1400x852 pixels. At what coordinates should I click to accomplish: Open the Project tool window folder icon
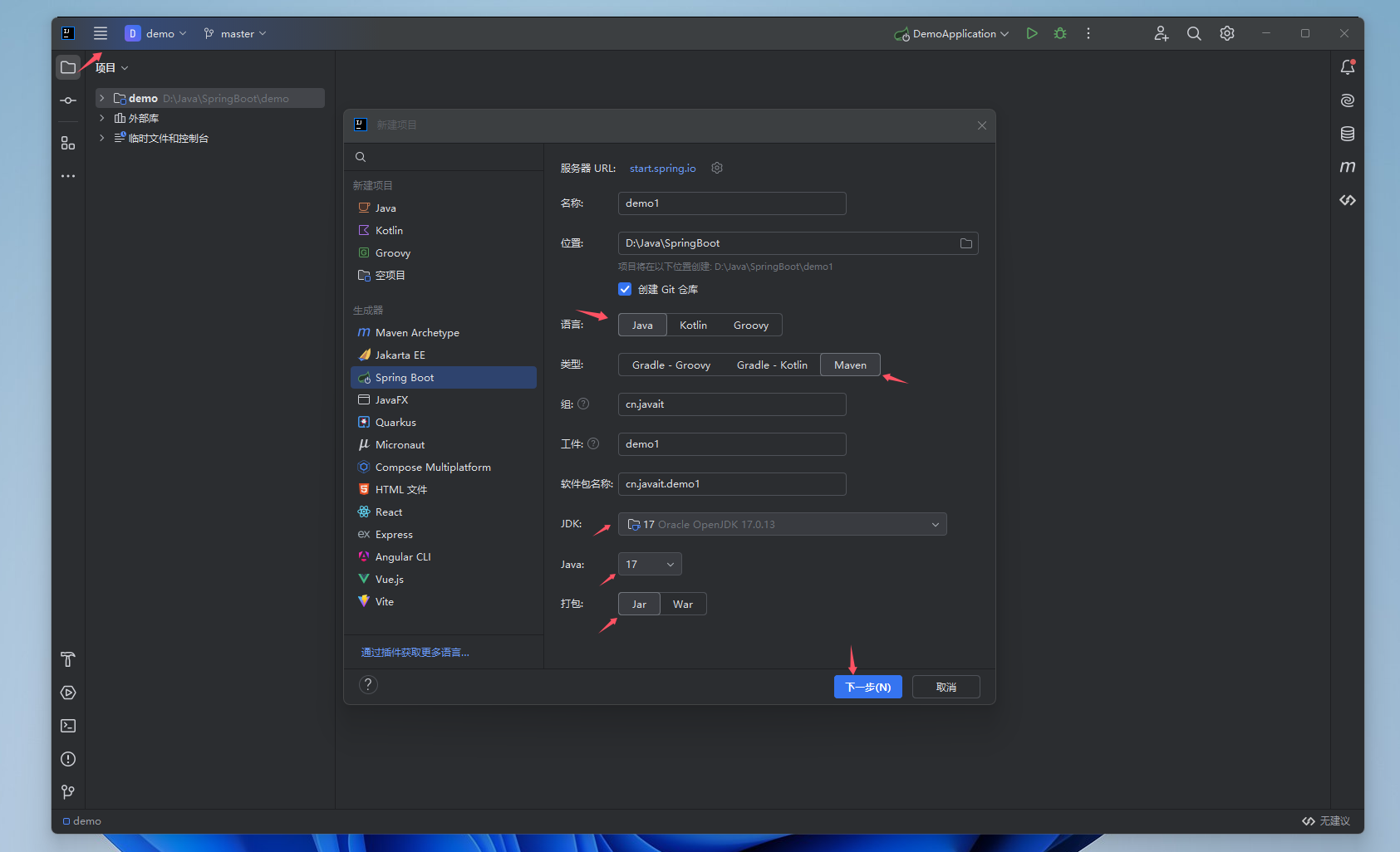tap(68, 67)
